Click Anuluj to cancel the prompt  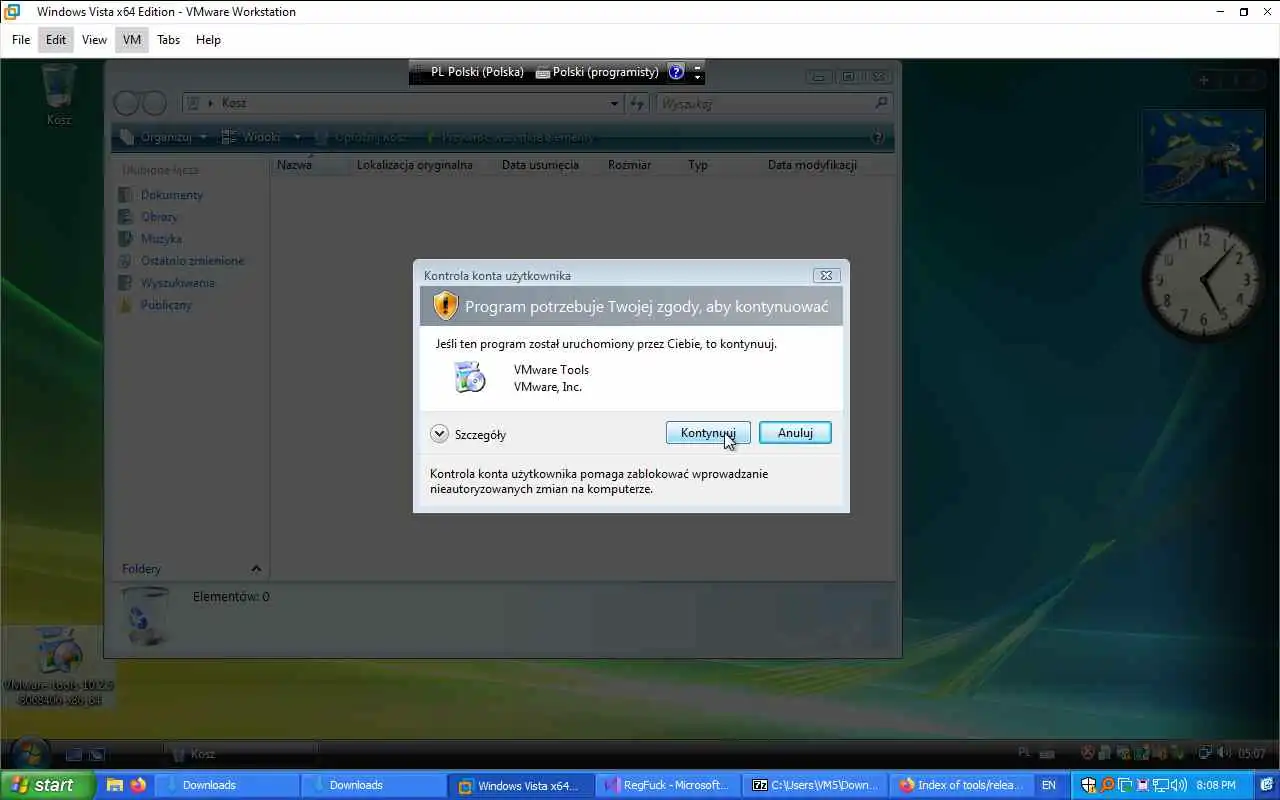click(795, 433)
